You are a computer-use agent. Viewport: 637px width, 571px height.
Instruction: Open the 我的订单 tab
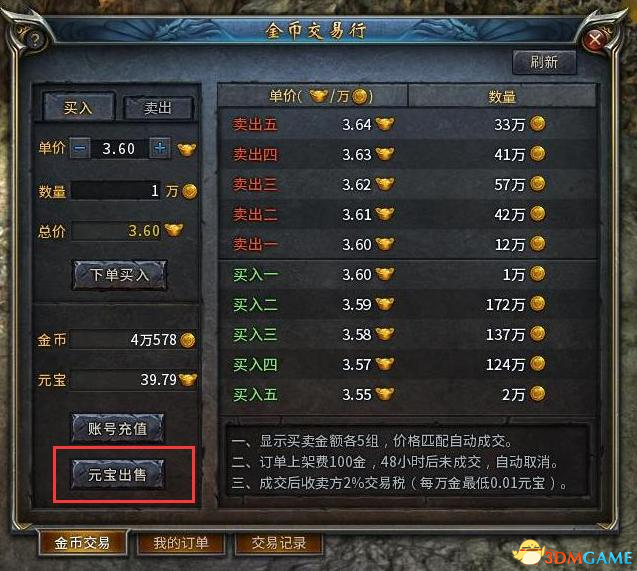pyautogui.click(x=181, y=543)
